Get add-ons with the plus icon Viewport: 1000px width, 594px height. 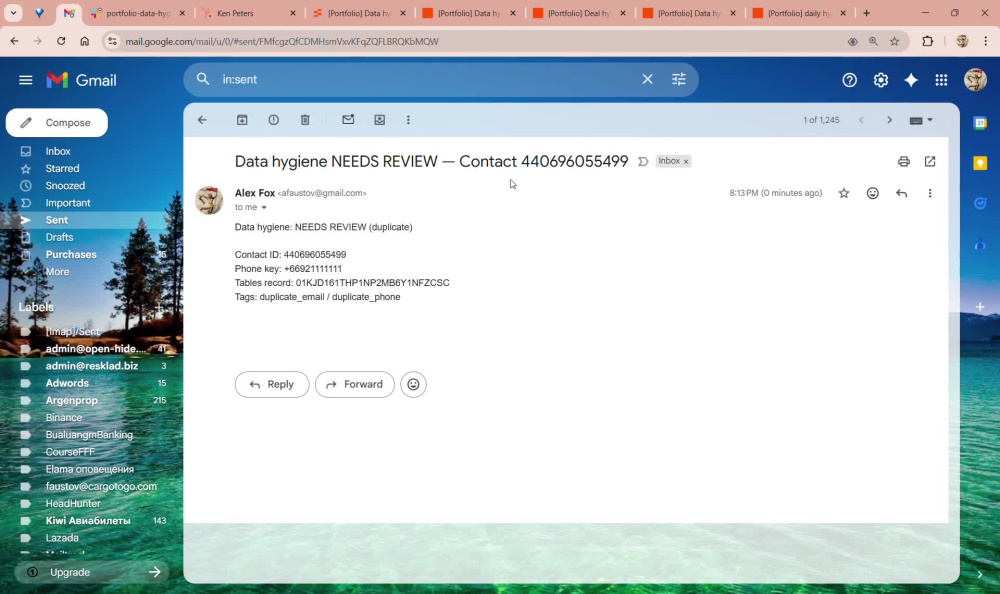tap(980, 307)
